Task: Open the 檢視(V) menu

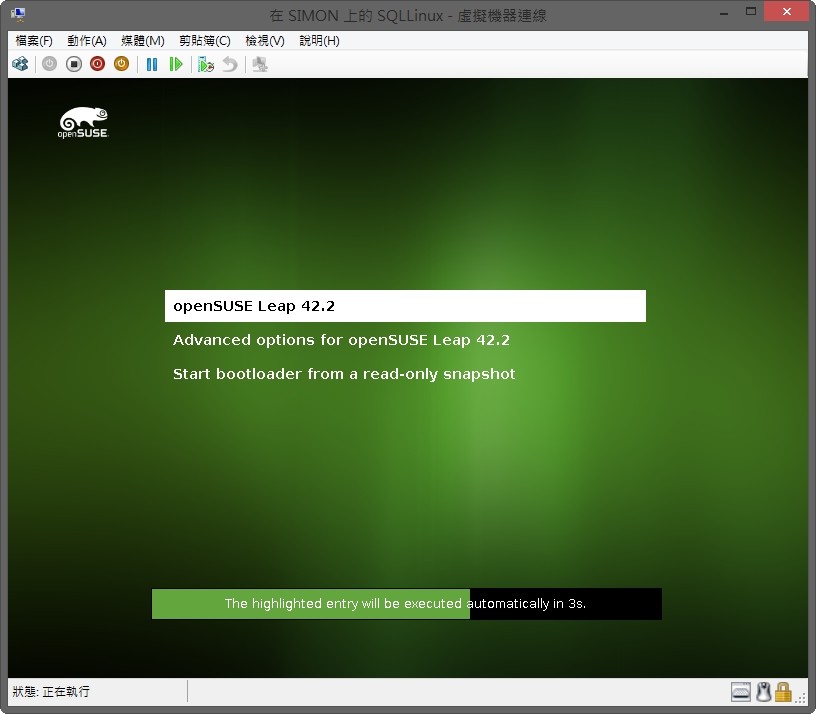Action: coord(265,41)
